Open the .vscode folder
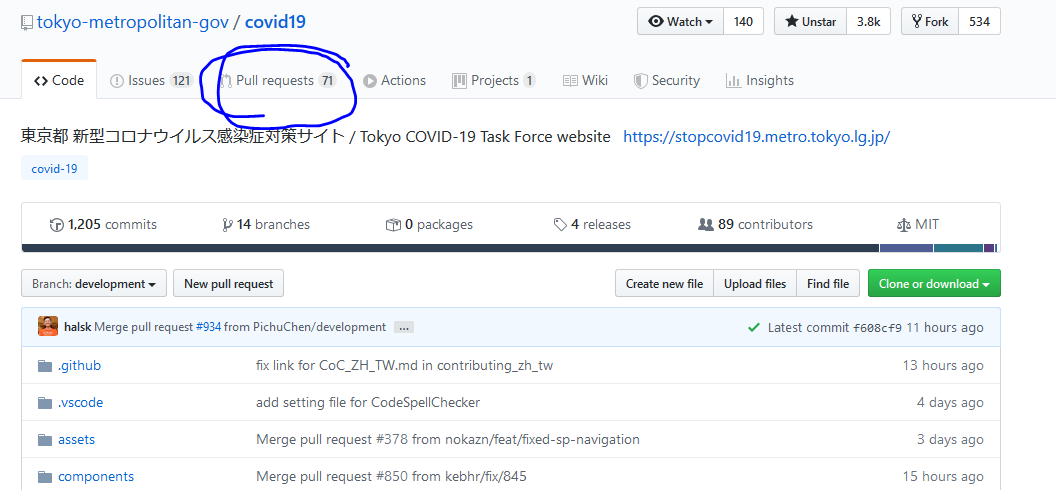The height and width of the screenshot is (490, 1056). point(80,402)
